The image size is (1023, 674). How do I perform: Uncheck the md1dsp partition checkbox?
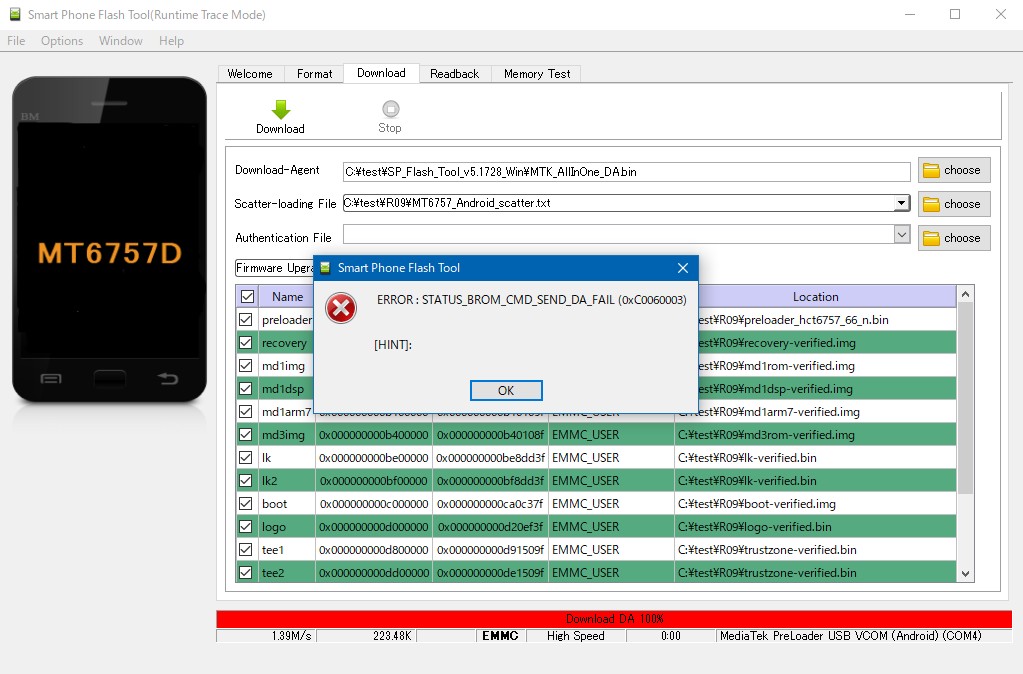[245, 389]
